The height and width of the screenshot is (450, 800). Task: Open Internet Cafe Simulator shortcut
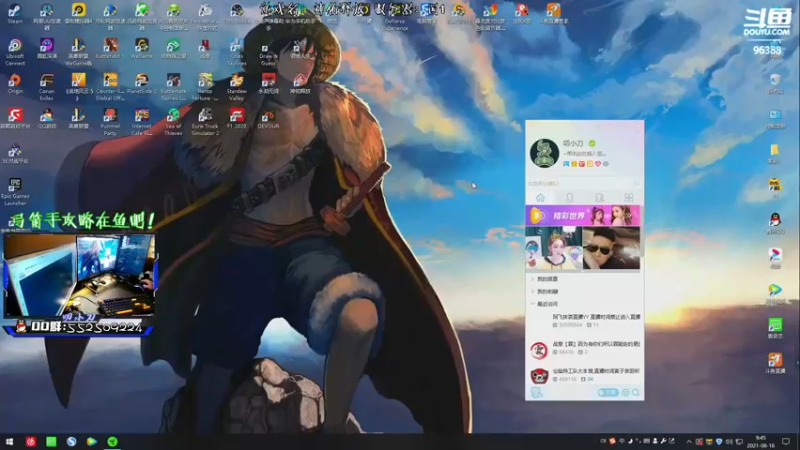click(x=141, y=121)
